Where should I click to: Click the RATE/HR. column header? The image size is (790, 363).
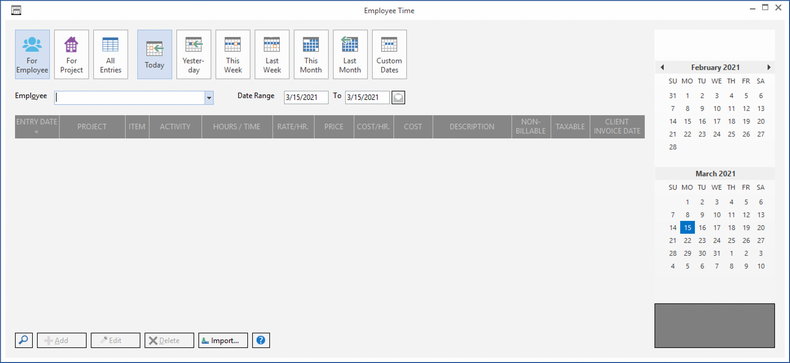pos(293,127)
